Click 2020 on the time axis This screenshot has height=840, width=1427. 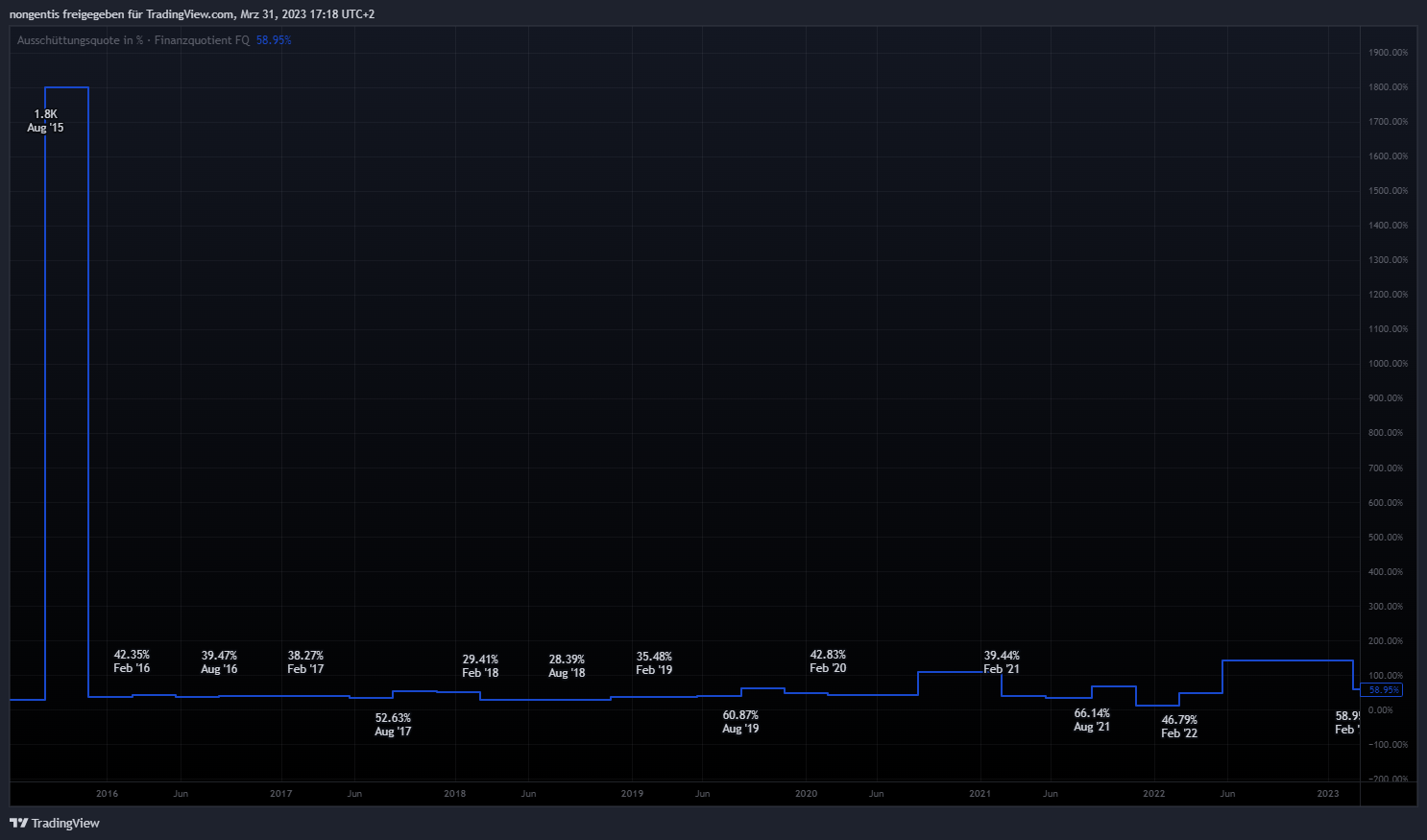pos(806,793)
